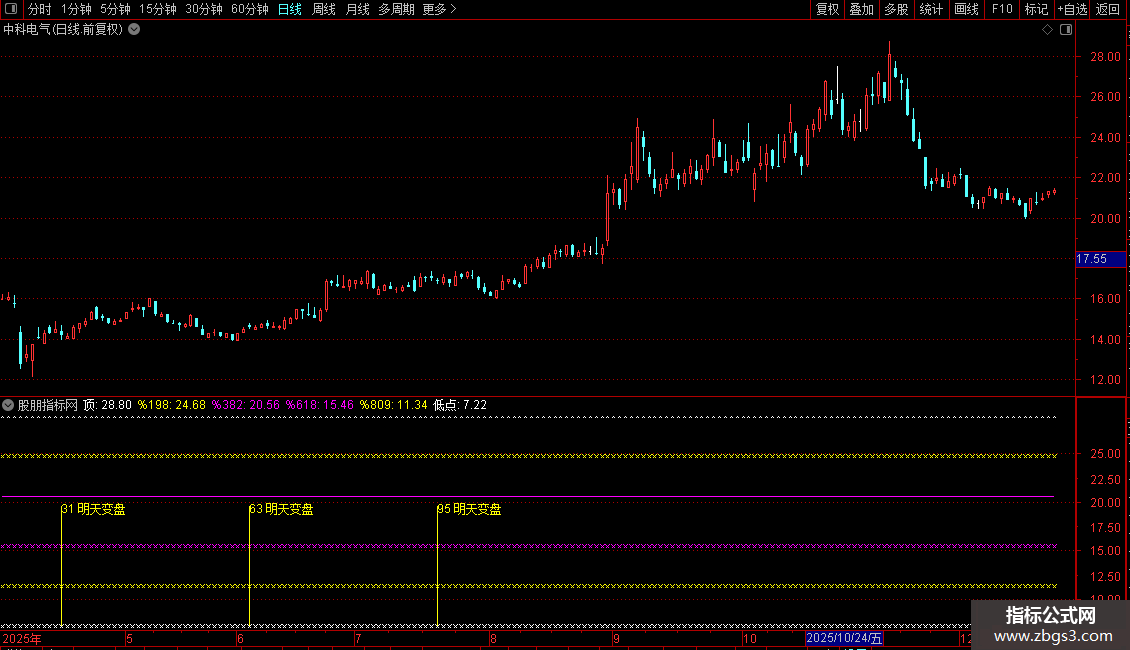The width and height of the screenshot is (1130, 650).
Task: Select the 5分钟 period
Action: coord(115,9)
